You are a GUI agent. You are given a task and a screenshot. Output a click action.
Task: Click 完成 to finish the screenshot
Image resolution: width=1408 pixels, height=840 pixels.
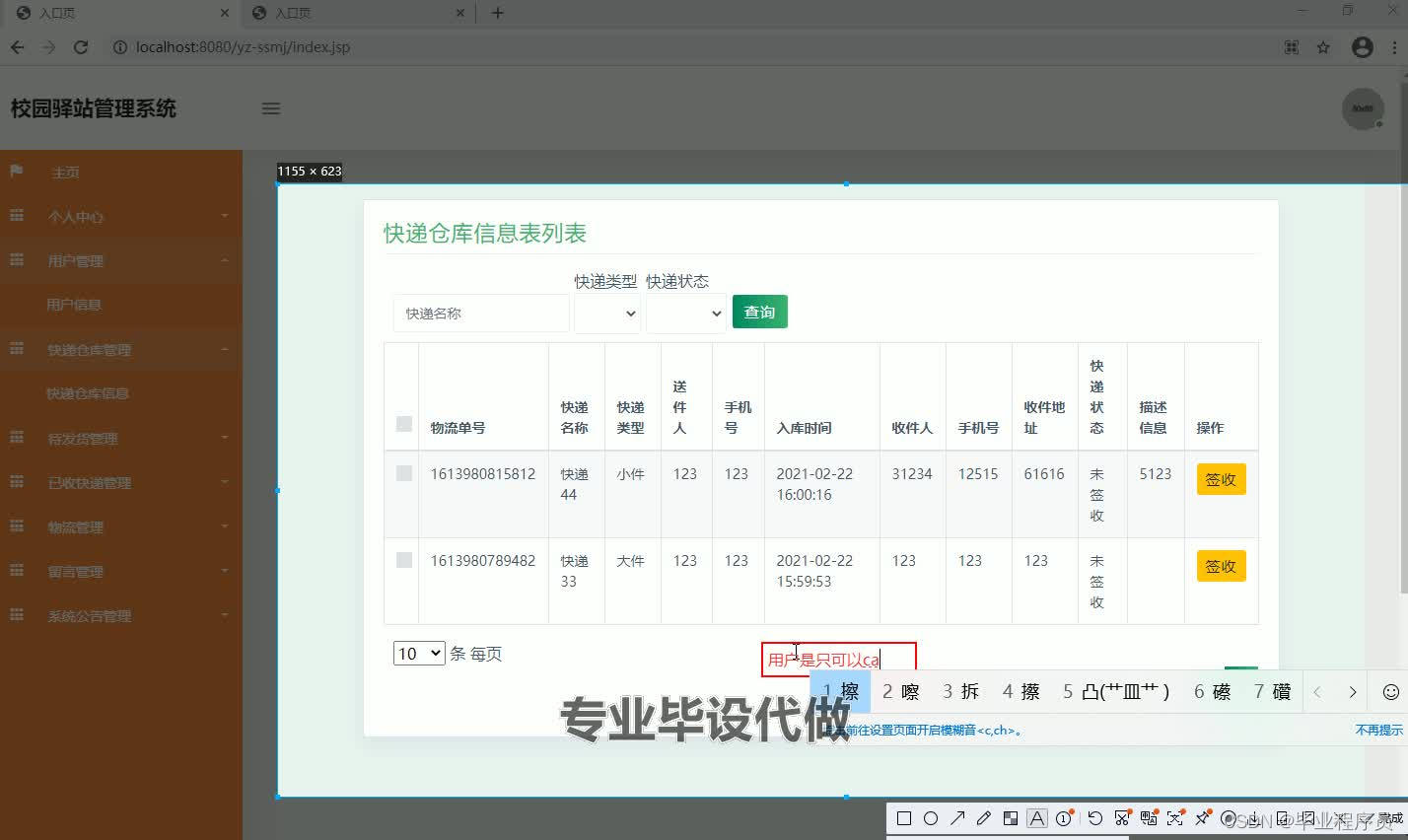click(x=1390, y=818)
